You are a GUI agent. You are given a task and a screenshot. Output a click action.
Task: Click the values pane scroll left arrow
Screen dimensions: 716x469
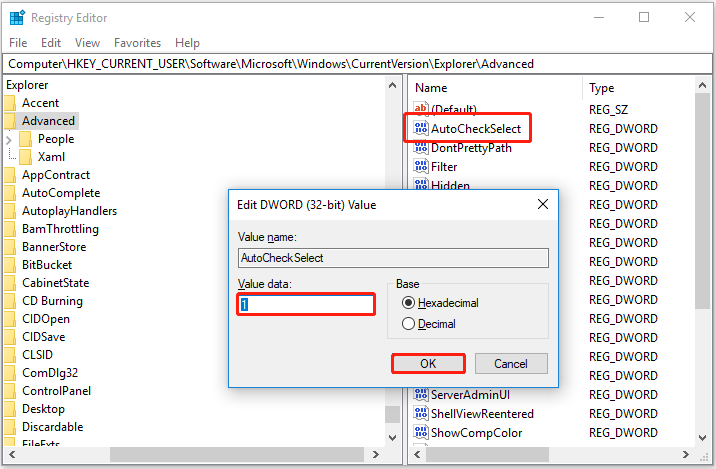pos(416,454)
